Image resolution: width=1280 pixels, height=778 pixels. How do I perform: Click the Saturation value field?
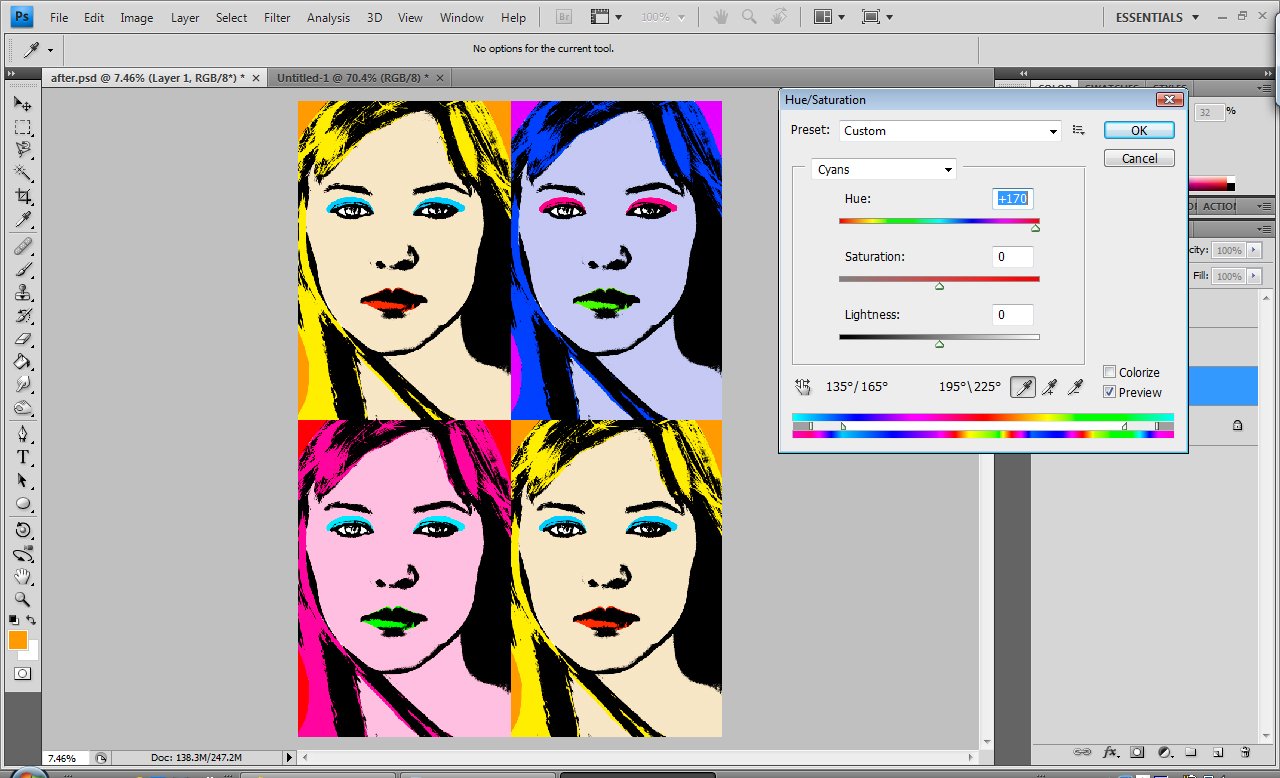[x=1012, y=257]
